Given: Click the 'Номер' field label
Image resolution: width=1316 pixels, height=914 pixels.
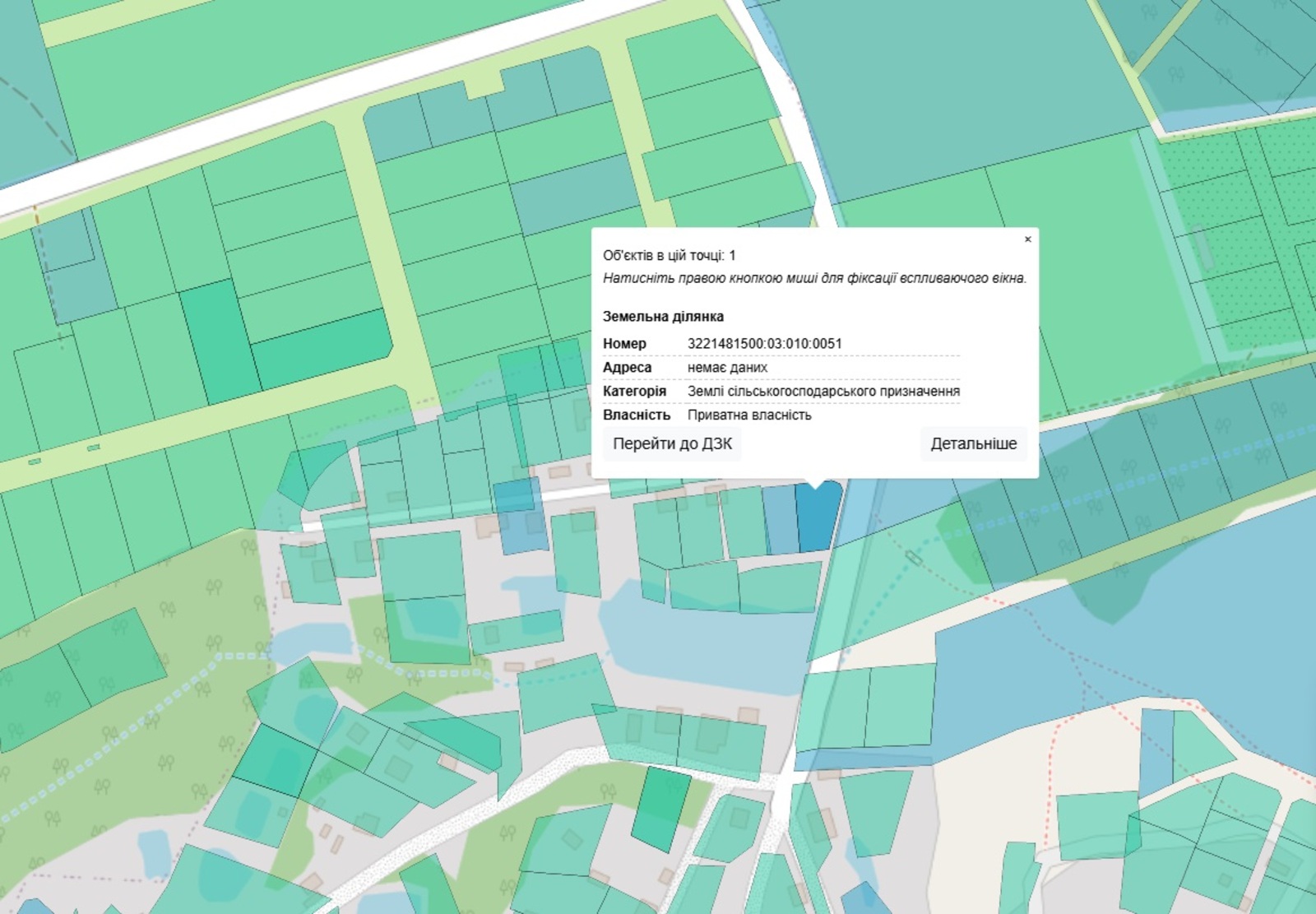Looking at the screenshot, I should click(624, 344).
